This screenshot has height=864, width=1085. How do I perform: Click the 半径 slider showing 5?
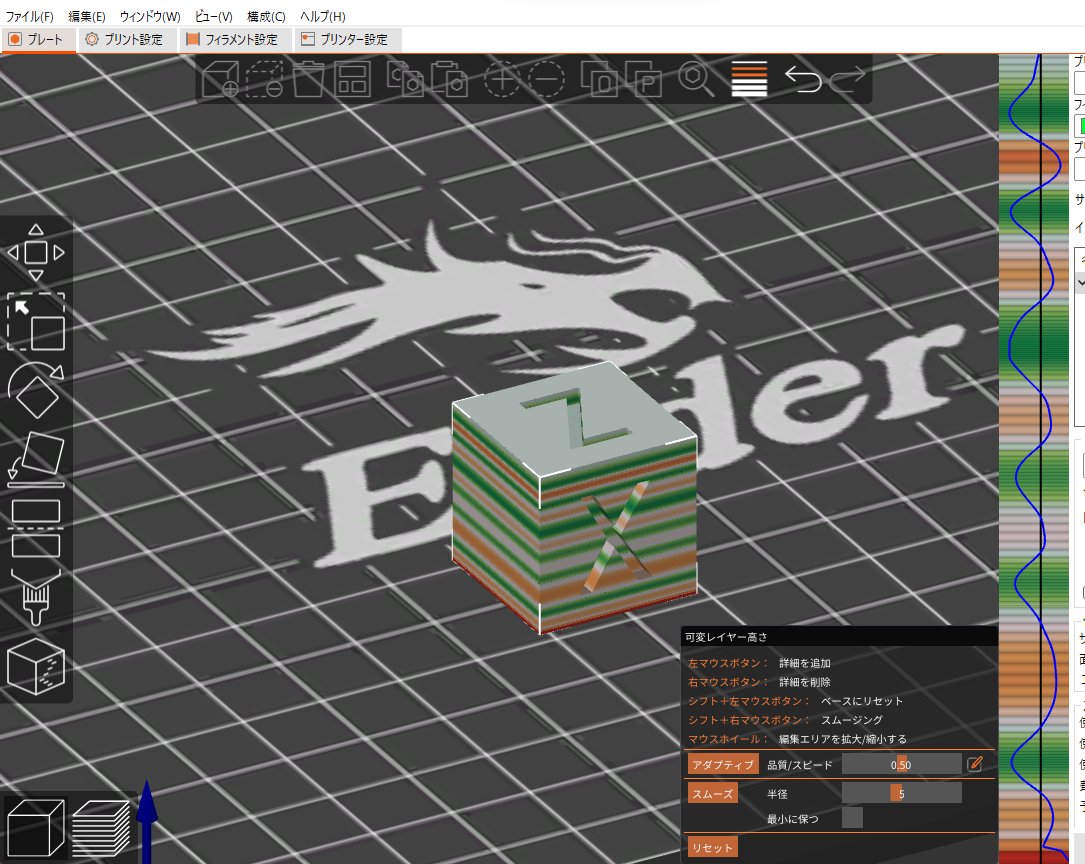pos(901,793)
